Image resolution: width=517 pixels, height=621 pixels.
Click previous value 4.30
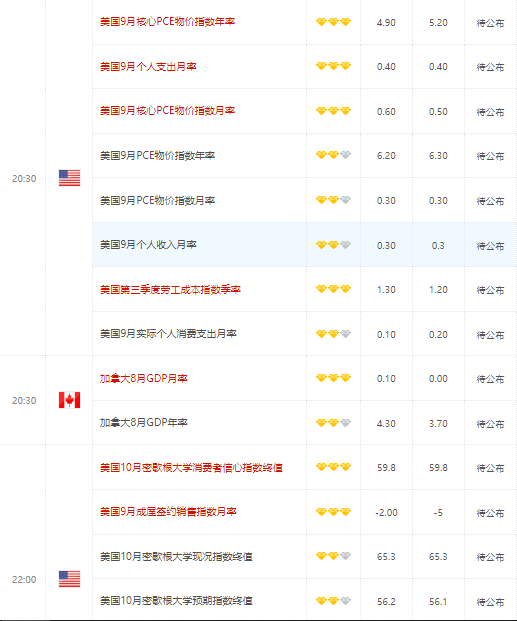(x=386, y=424)
